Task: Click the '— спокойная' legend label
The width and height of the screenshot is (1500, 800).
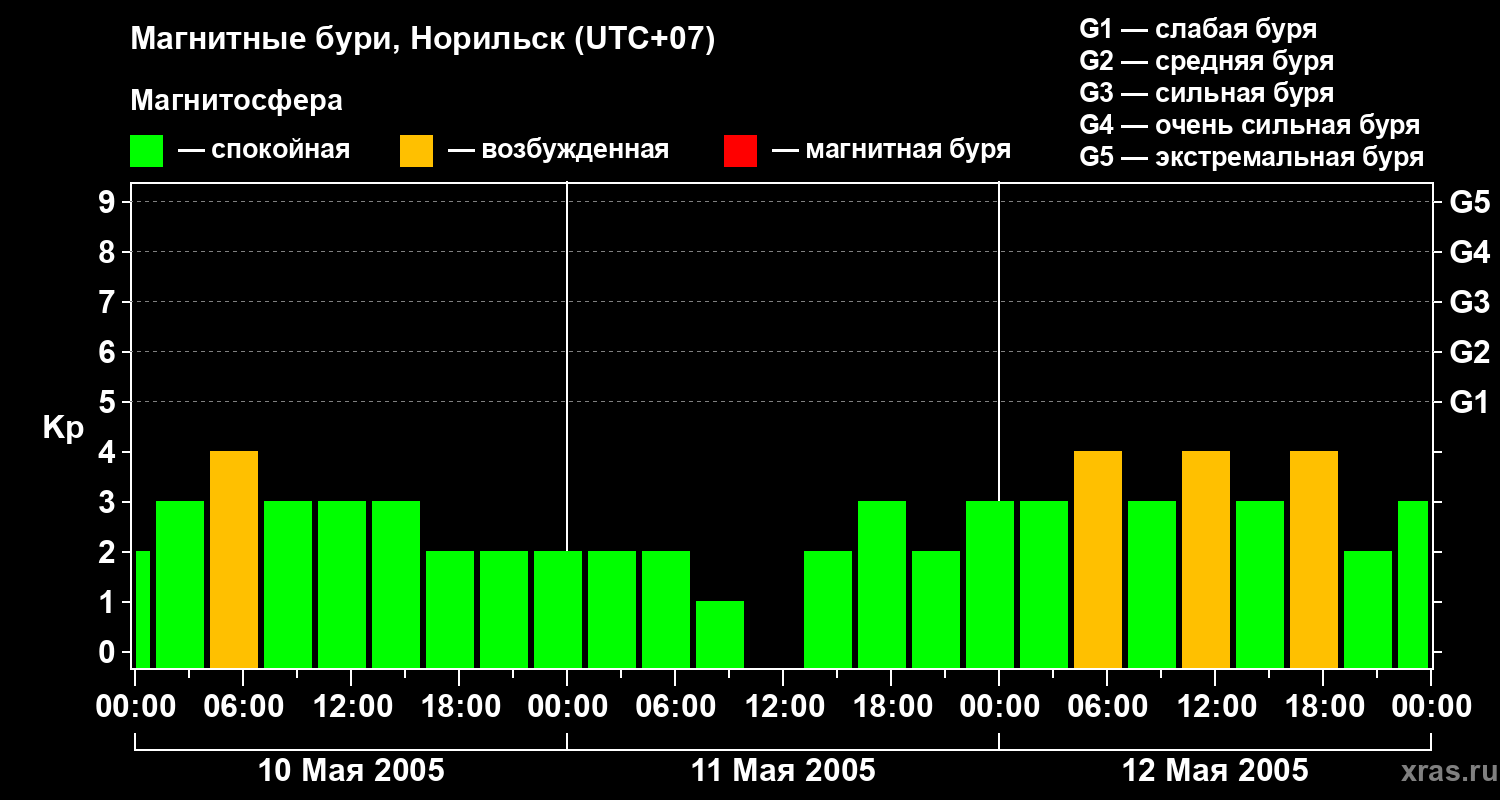Action: pyautogui.click(x=264, y=150)
